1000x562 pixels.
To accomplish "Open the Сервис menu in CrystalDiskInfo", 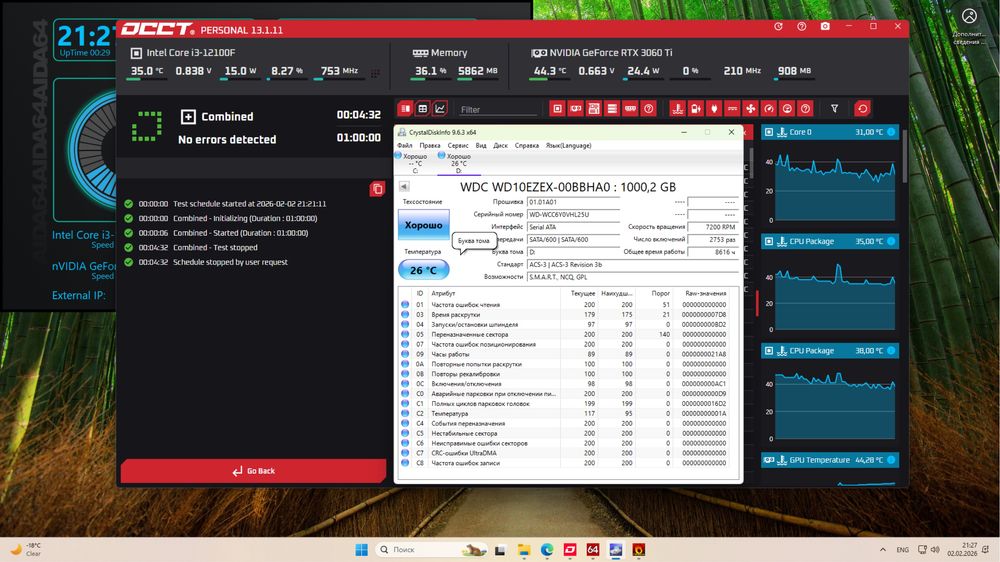I will tap(458, 145).
